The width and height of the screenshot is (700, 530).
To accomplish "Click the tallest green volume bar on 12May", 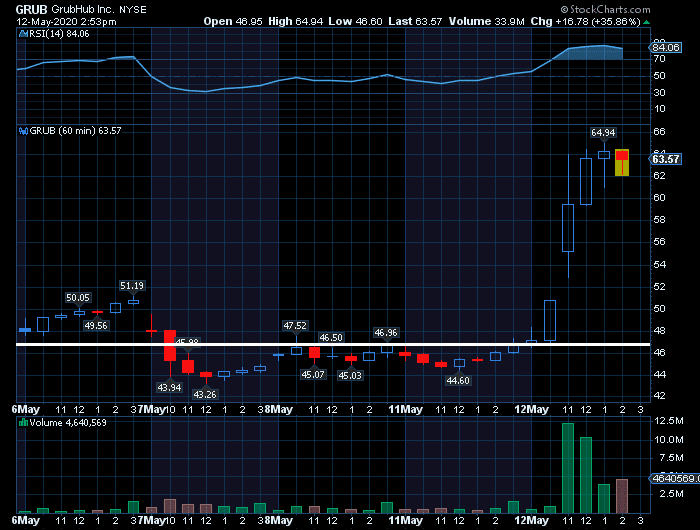I will pyautogui.click(x=568, y=468).
